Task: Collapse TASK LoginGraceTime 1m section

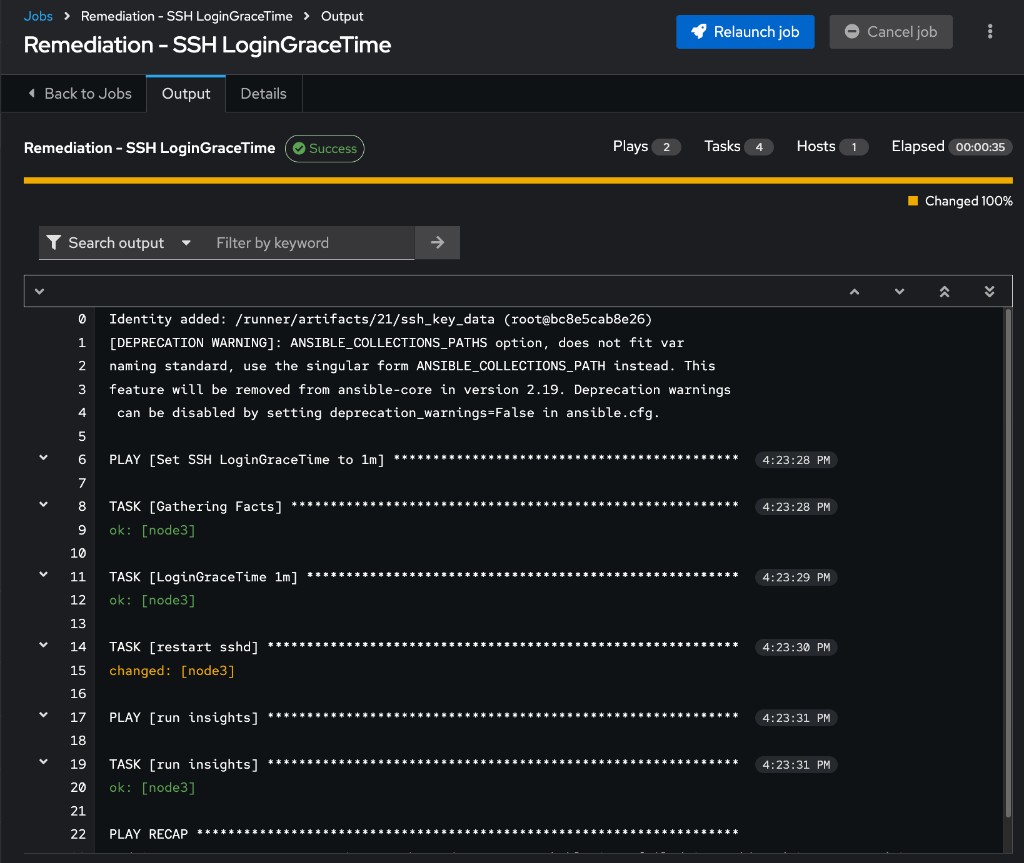Action: point(43,575)
